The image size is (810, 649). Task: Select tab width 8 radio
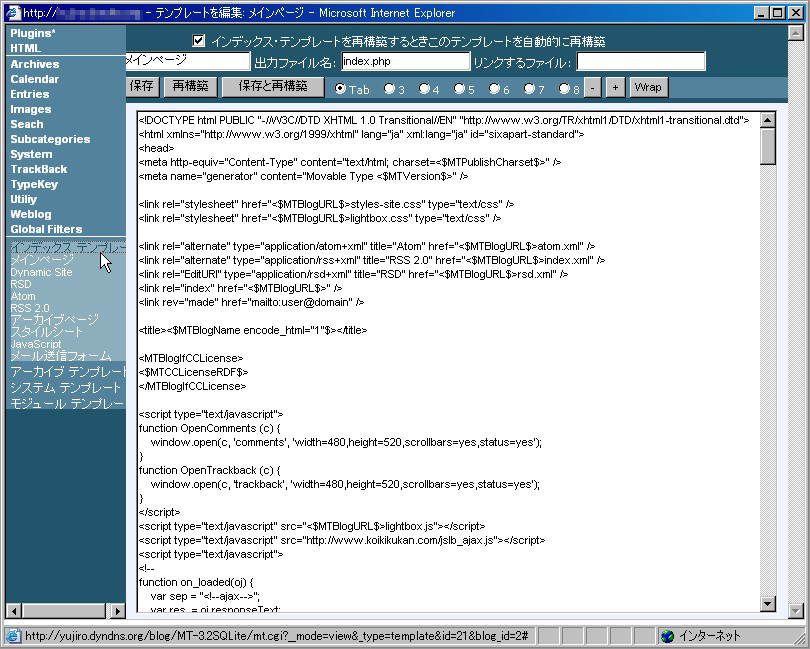click(564, 88)
